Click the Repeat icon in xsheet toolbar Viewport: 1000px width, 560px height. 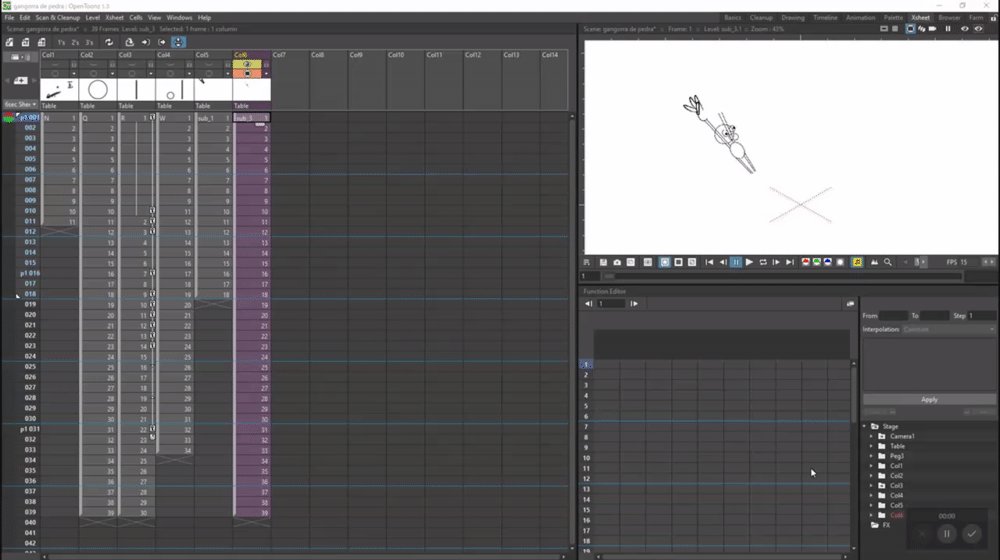pos(109,42)
